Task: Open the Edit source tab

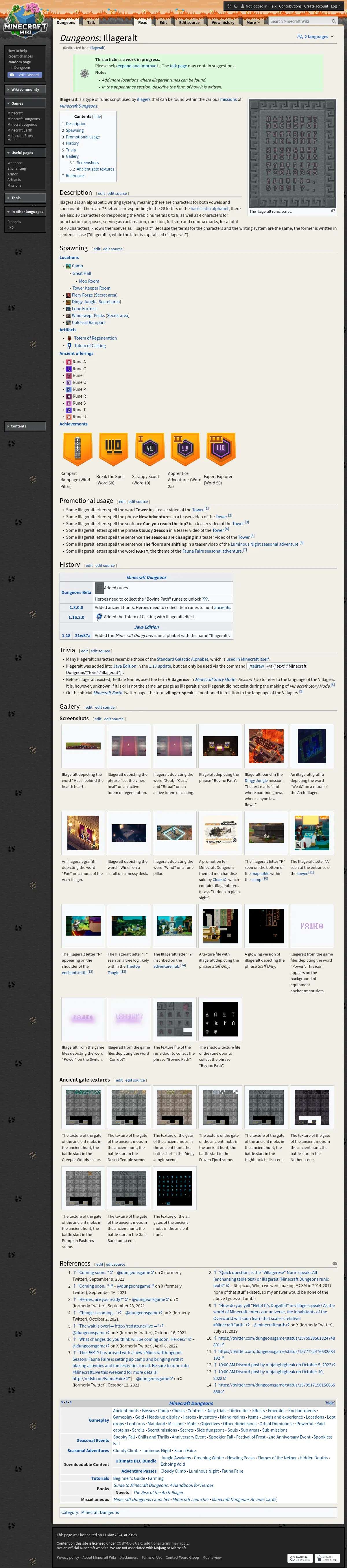Action: point(189,23)
